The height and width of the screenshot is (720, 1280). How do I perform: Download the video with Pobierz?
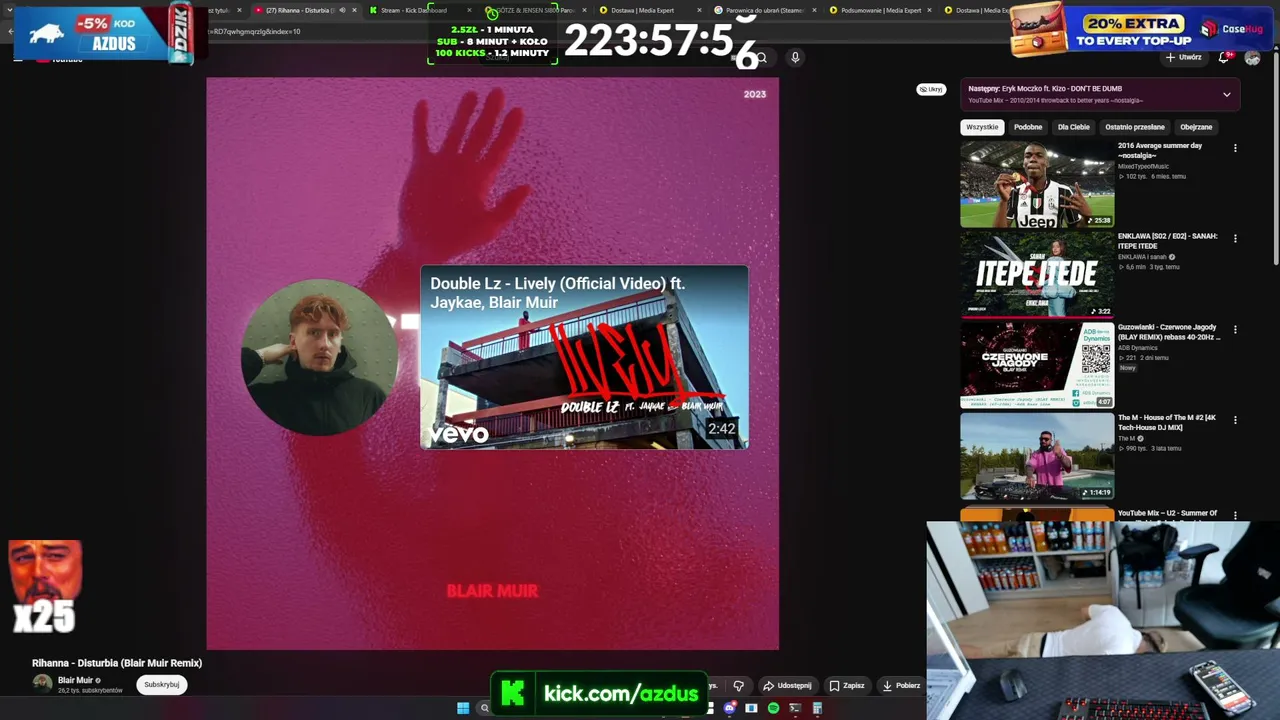coord(901,686)
